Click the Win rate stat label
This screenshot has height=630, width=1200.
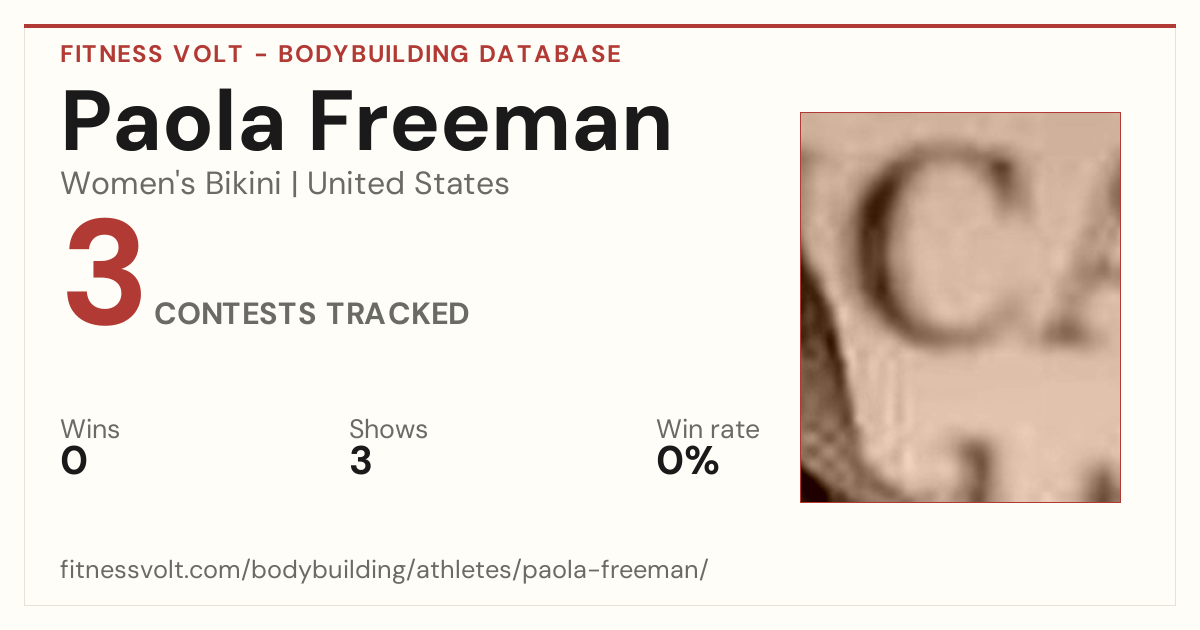(x=708, y=430)
